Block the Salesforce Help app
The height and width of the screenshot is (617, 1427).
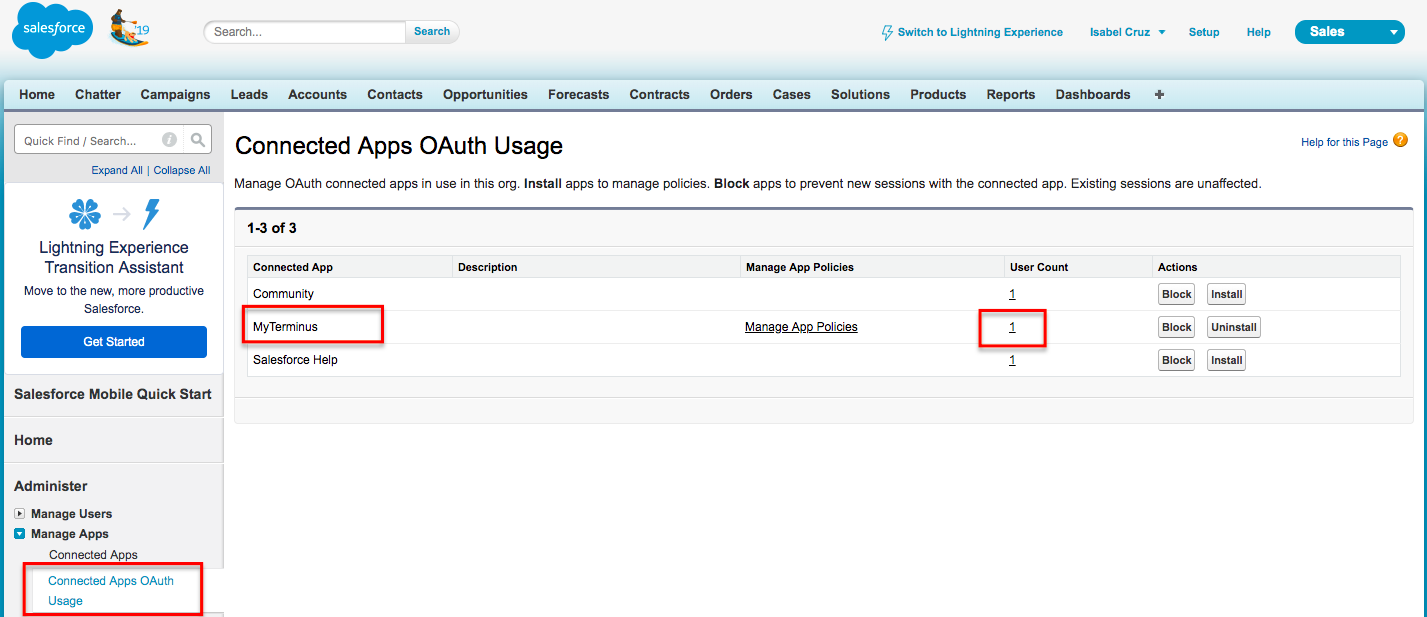1177,360
